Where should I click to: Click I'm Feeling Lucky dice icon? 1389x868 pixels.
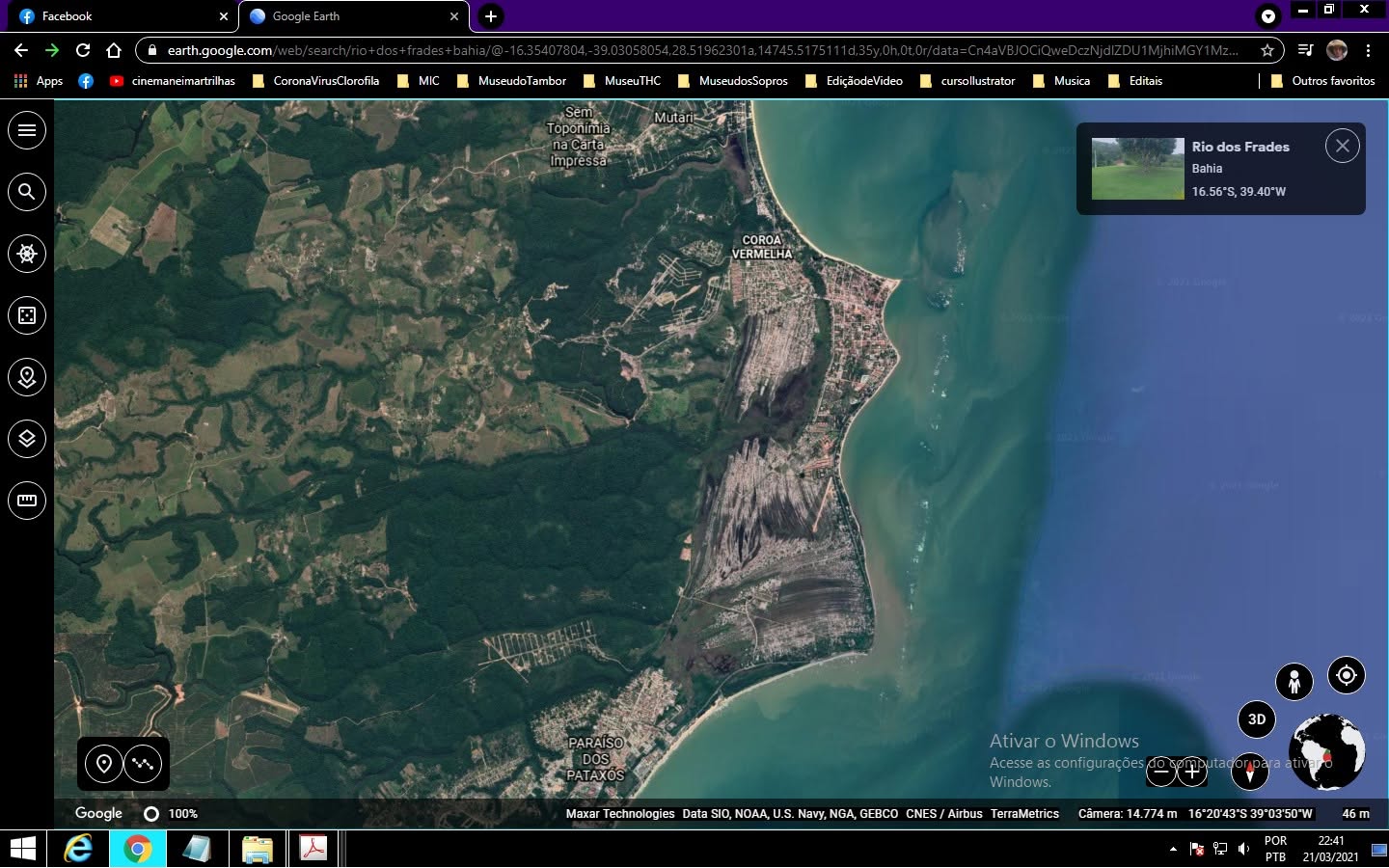[27, 315]
